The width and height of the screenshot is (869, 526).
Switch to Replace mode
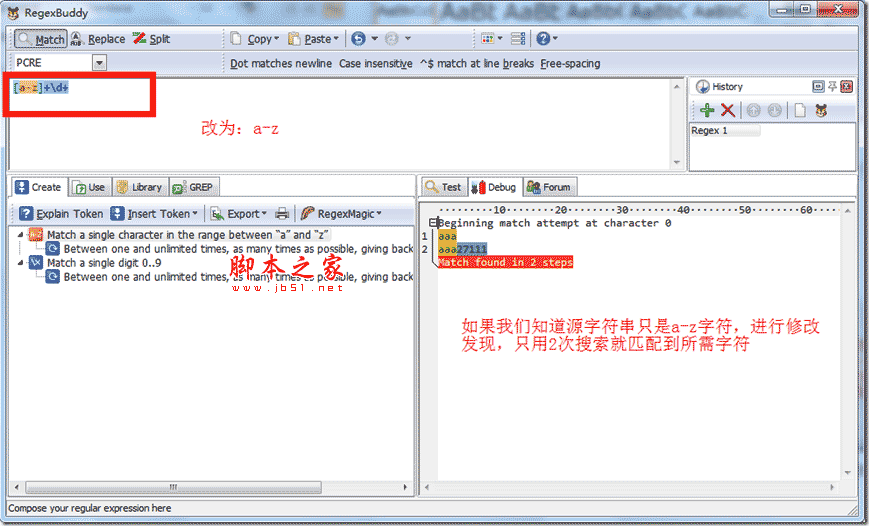(98, 39)
